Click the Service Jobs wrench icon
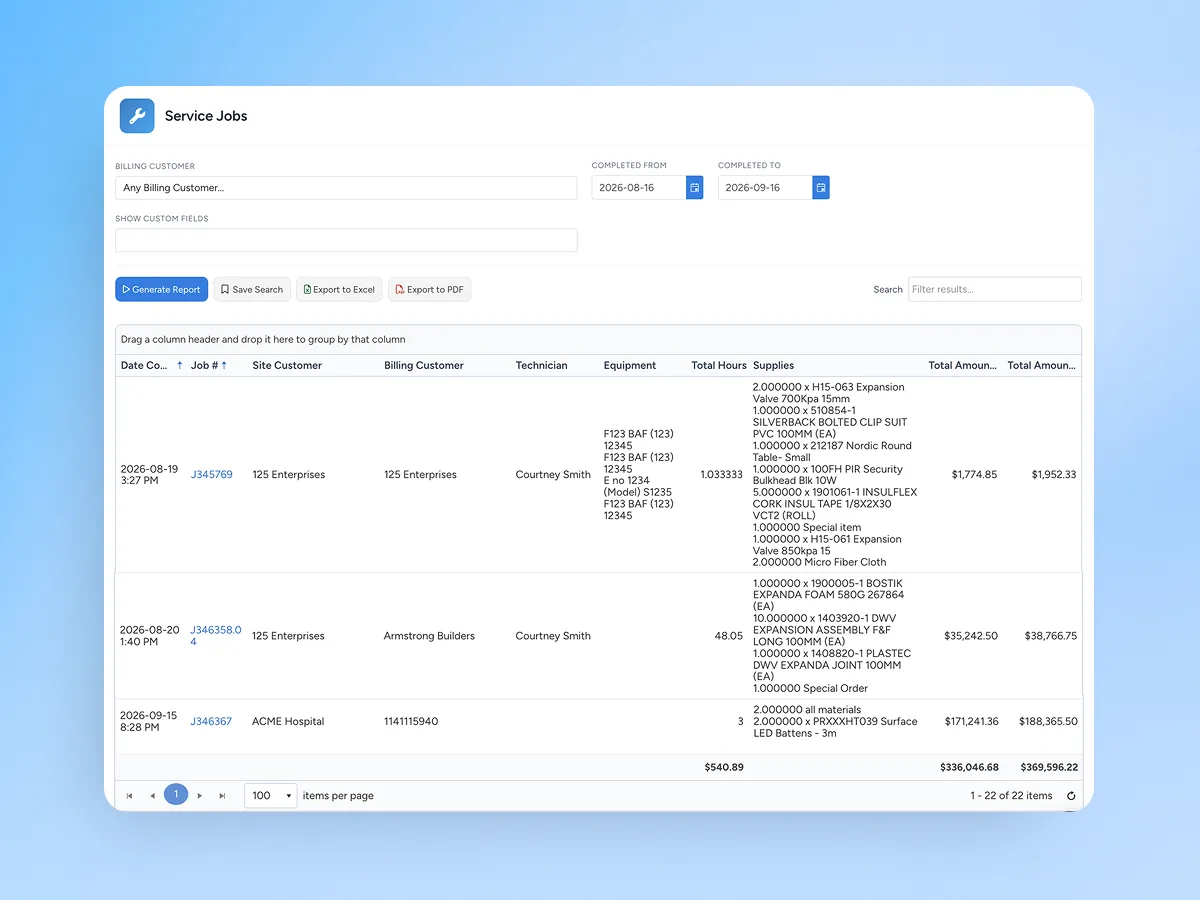The image size is (1200, 900). 137,116
